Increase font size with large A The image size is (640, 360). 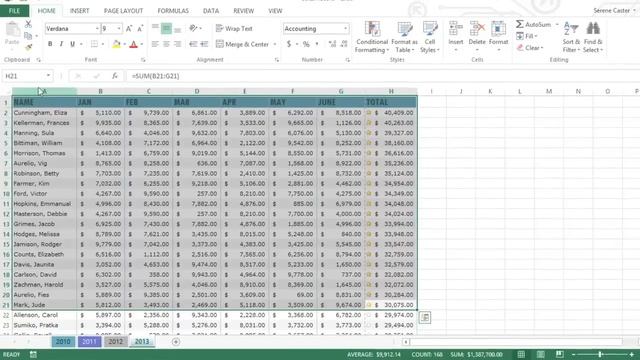click(x=129, y=29)
